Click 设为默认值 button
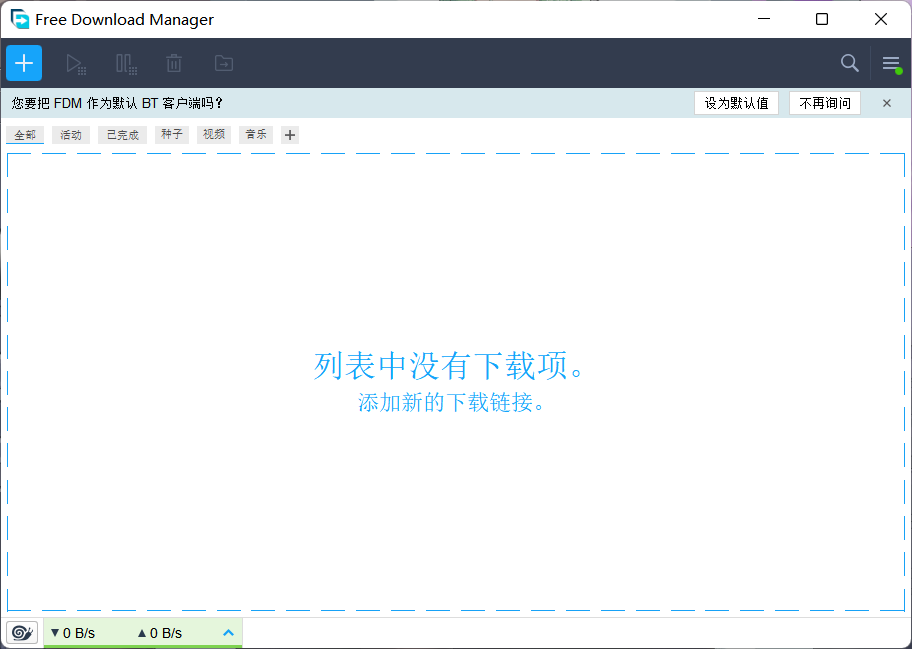 [x=736, y=104]
